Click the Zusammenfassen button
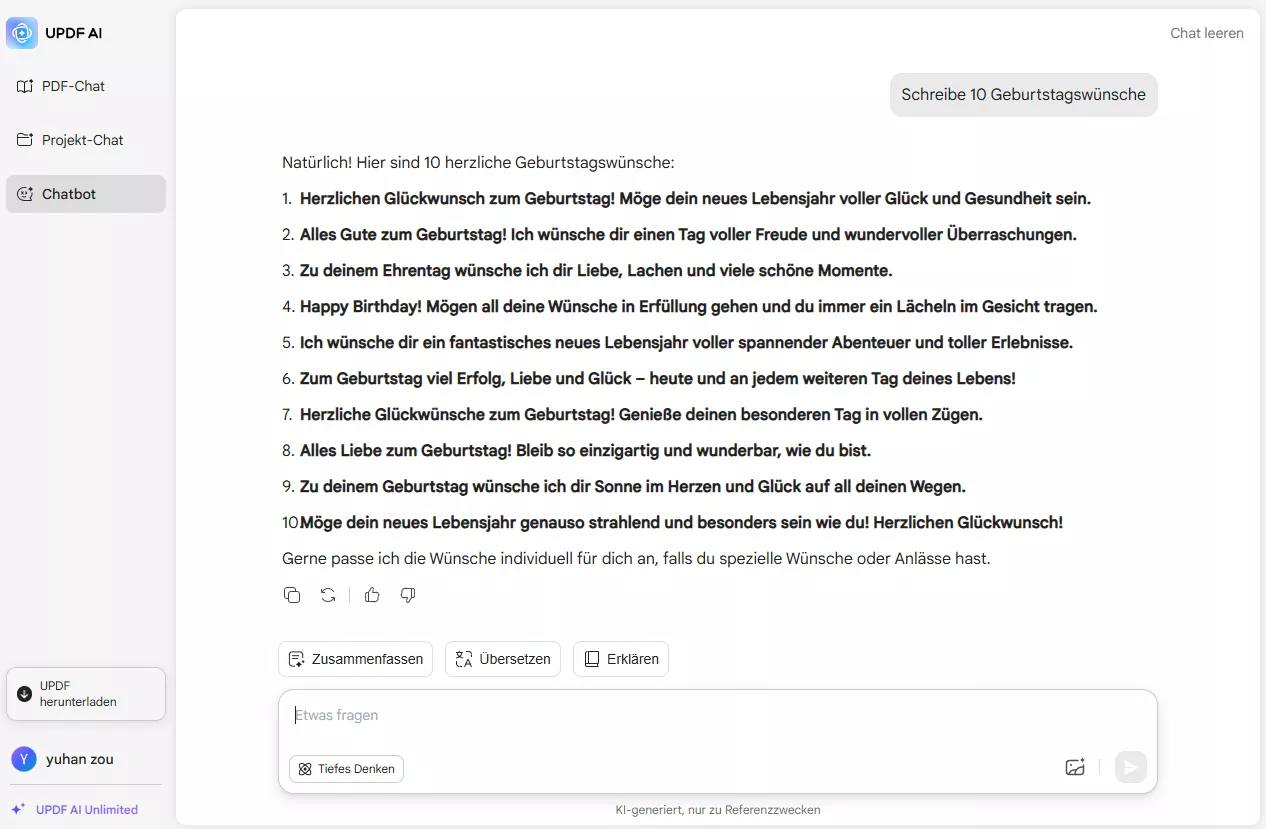Image resolution: width=1266 pixels, height=829 pixels. tap(355, 659)
